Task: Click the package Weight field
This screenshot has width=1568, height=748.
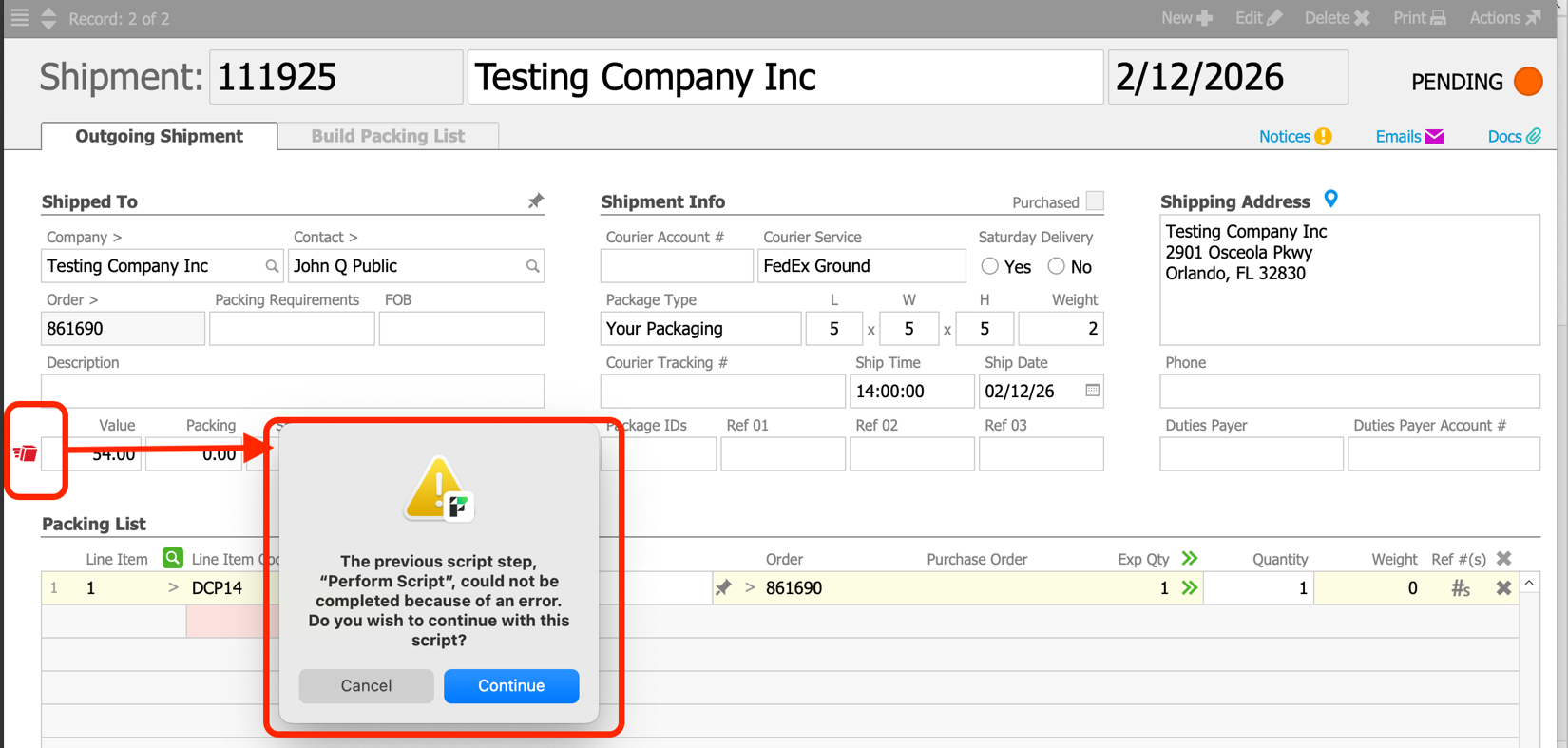Action: [1061, 329]
